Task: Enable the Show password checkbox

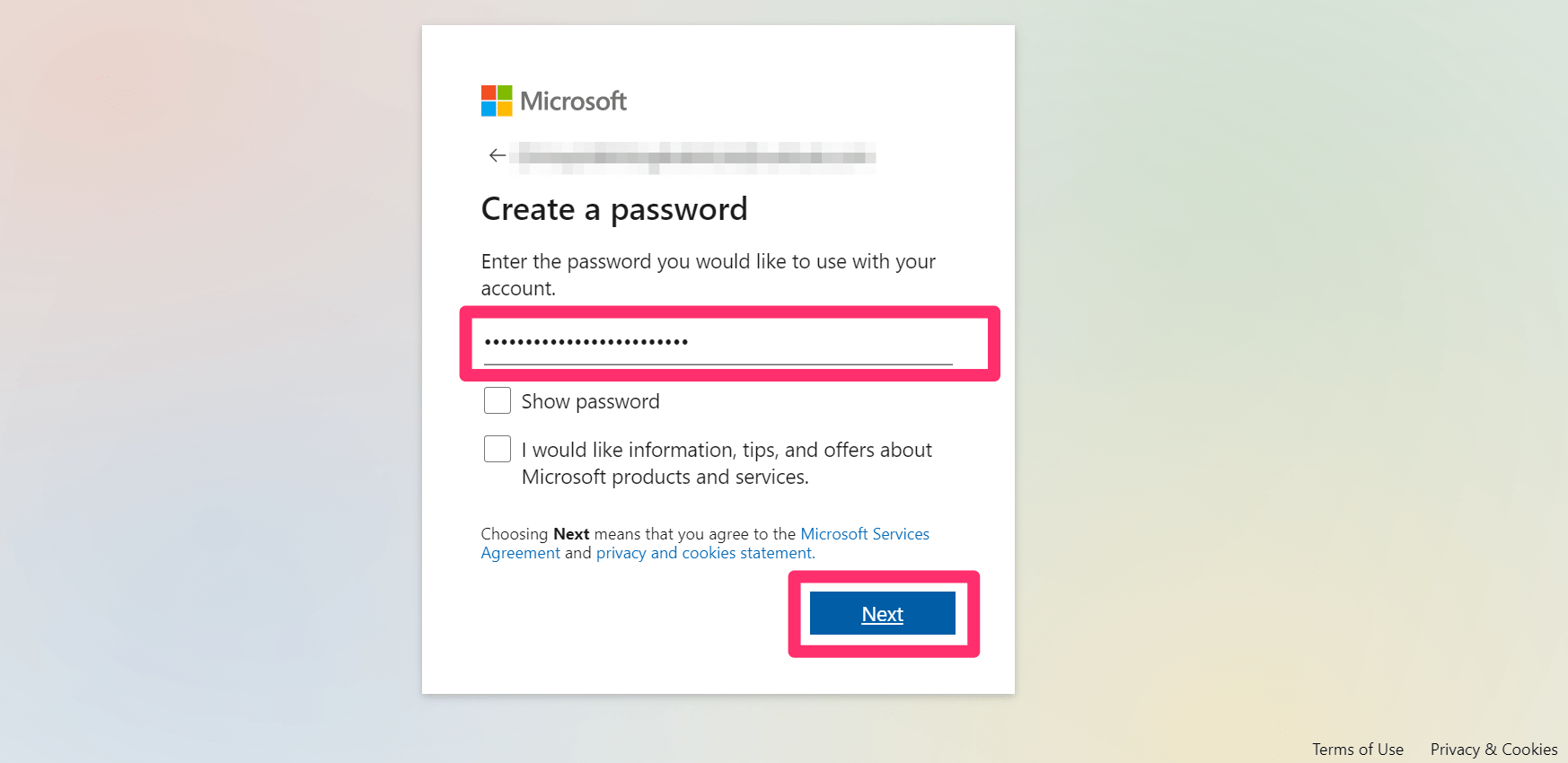Action: point(498,400)
